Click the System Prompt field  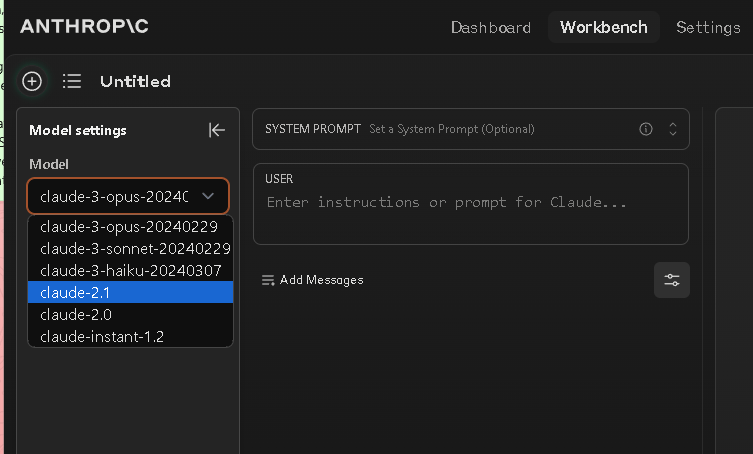coord(471,129)
